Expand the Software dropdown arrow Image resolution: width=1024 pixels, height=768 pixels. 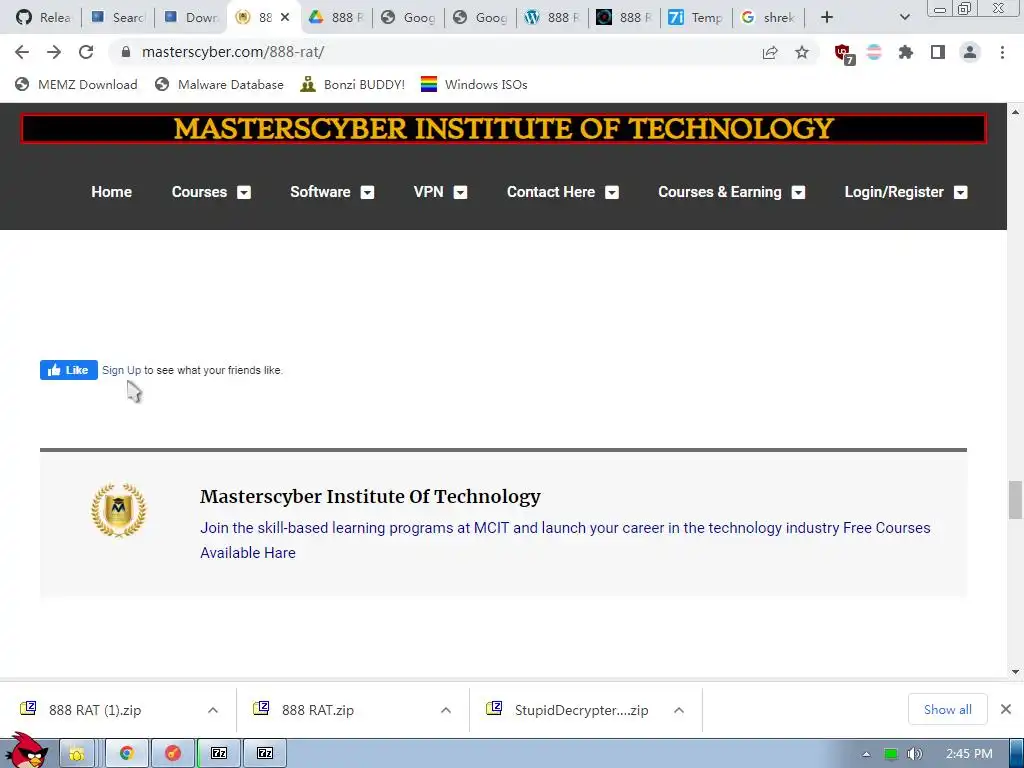click(x=368, y=193)
